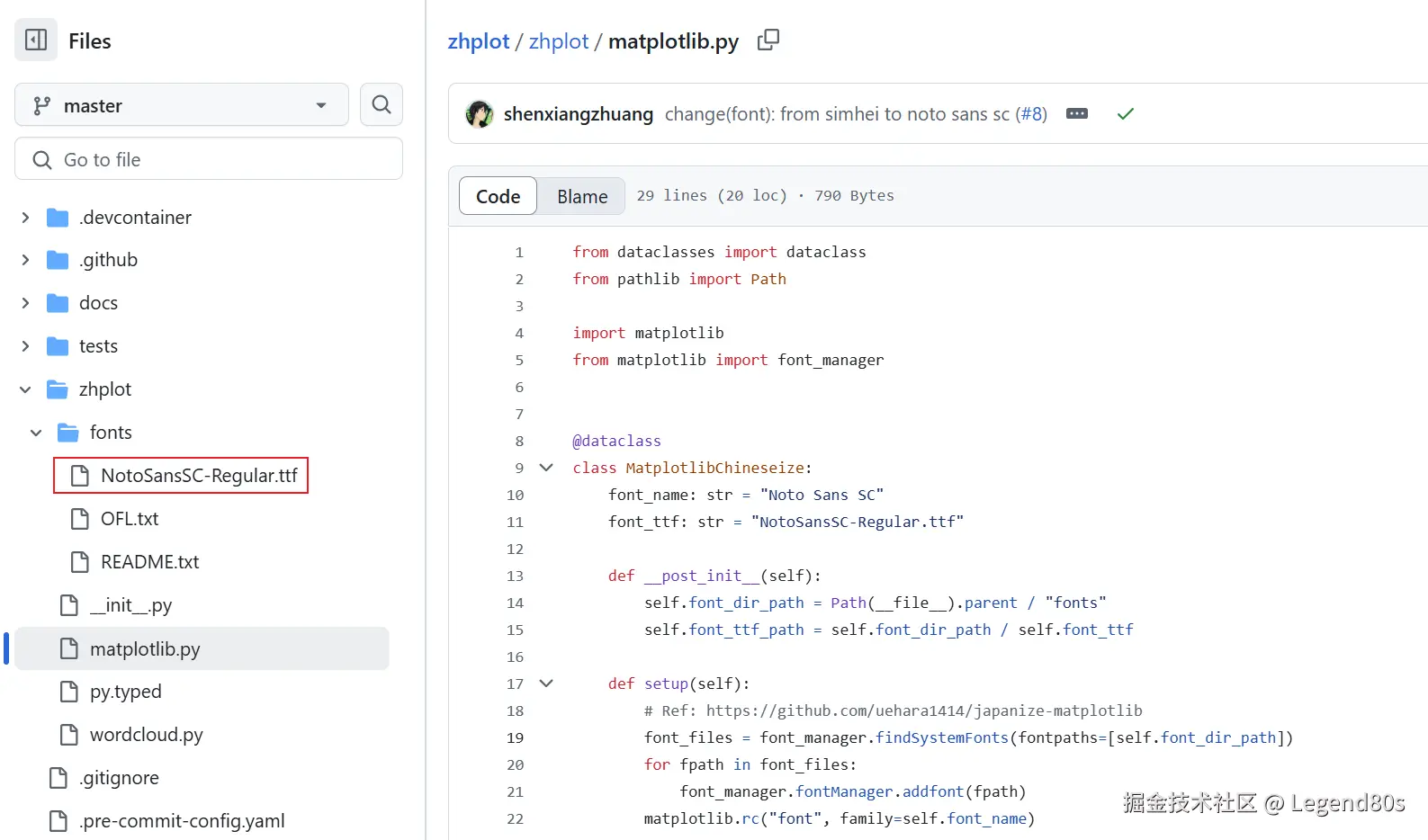Open the docs folder
1428x840 pixels.
[98, 303]
